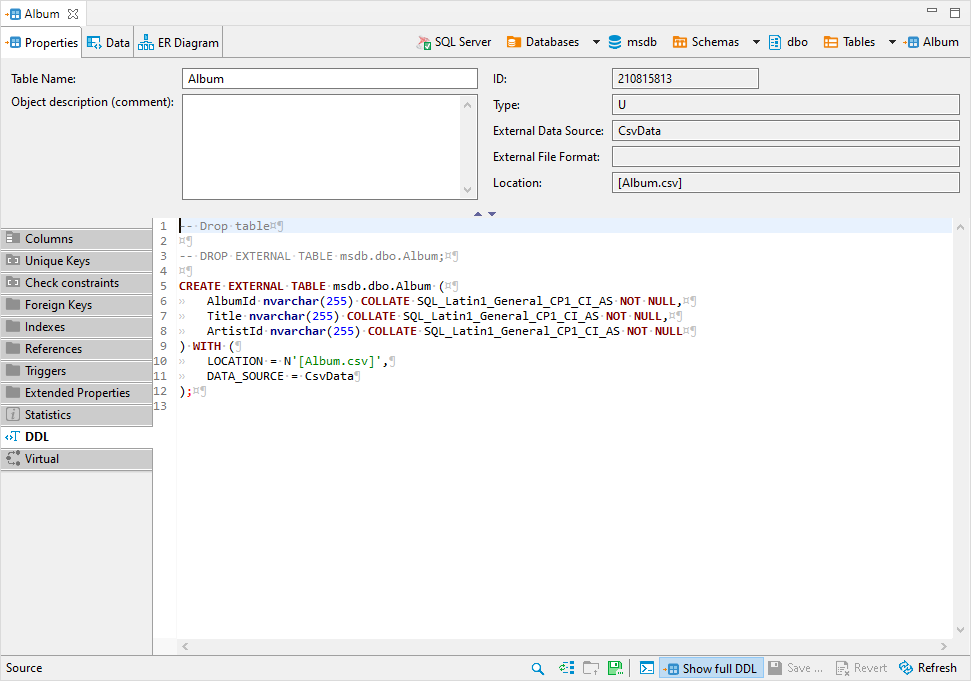
Task: Click the Location field
Action: click(x=785, y=183)
